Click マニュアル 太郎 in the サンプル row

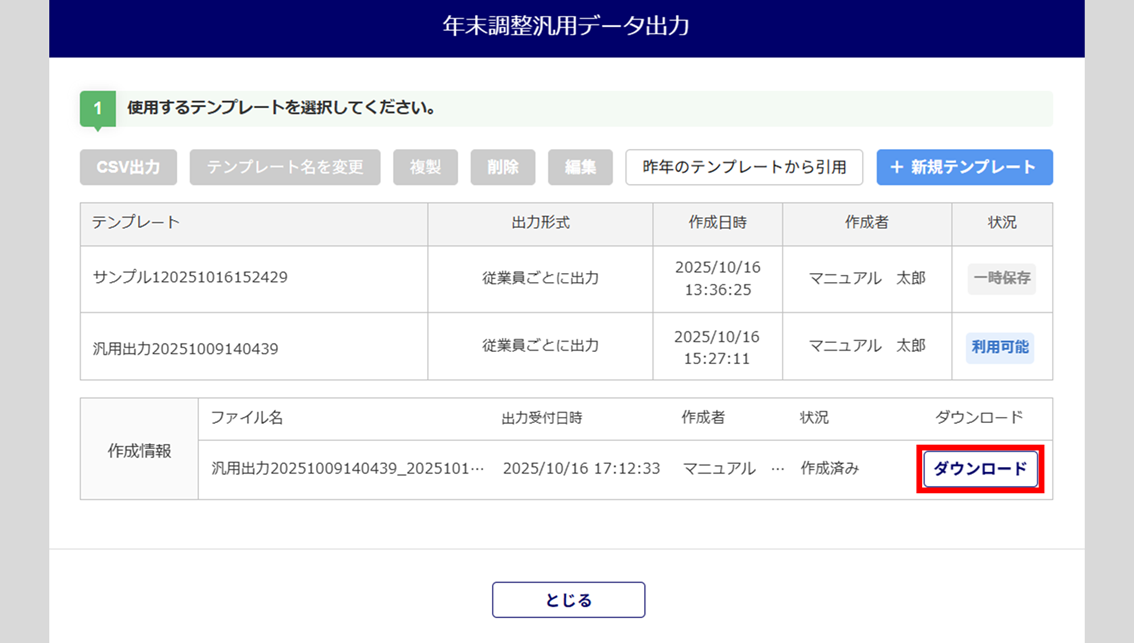pyautogui.click(x=866, y=278)
